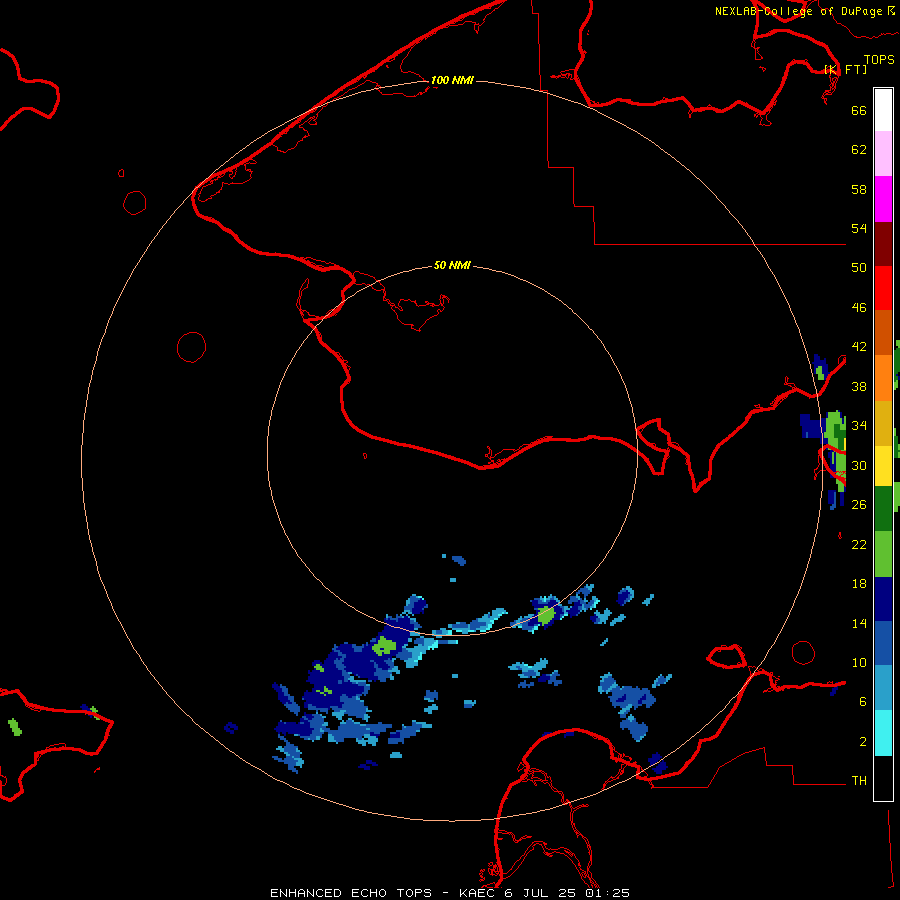Click the dark orange legend band
This screenshot has width=900, height=900.
pos(883,332)
